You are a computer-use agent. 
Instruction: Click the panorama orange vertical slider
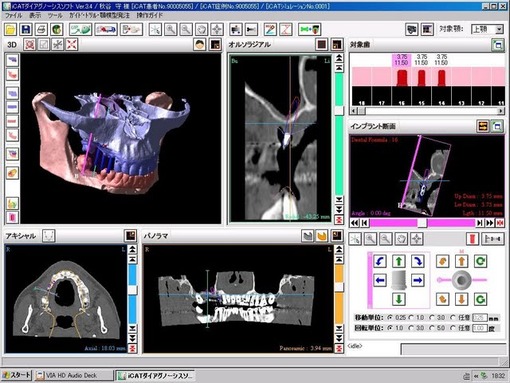click(339, 287)
